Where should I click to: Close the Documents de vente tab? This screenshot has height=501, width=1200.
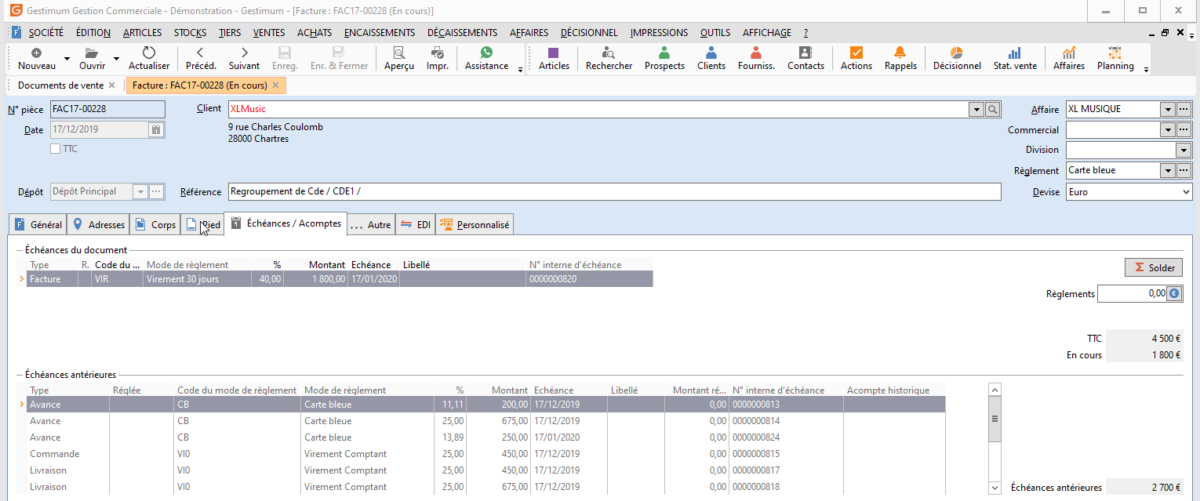pos(112,85)
